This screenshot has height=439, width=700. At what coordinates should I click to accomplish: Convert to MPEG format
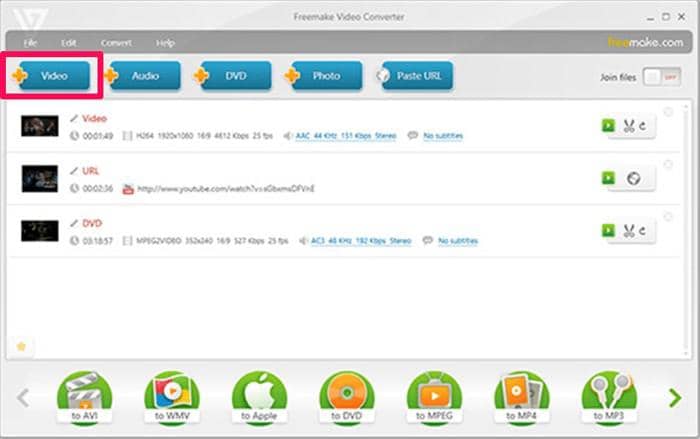point(434,397)
